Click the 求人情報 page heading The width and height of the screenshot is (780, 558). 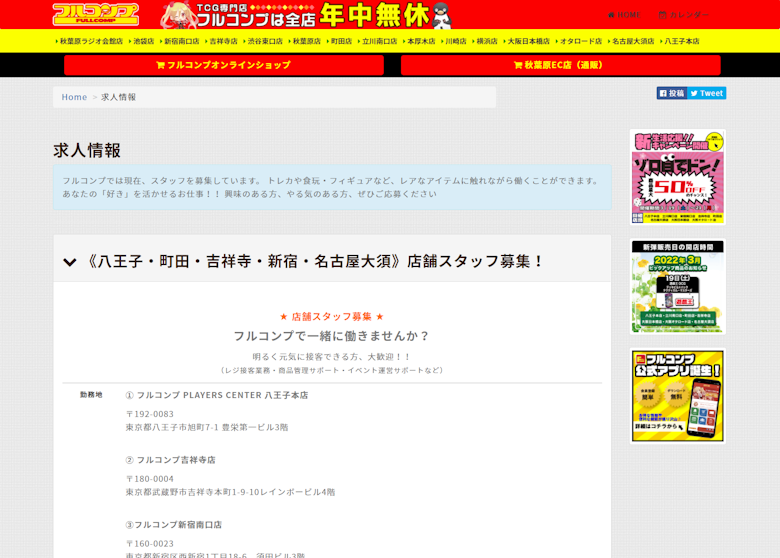coord(87,150)
